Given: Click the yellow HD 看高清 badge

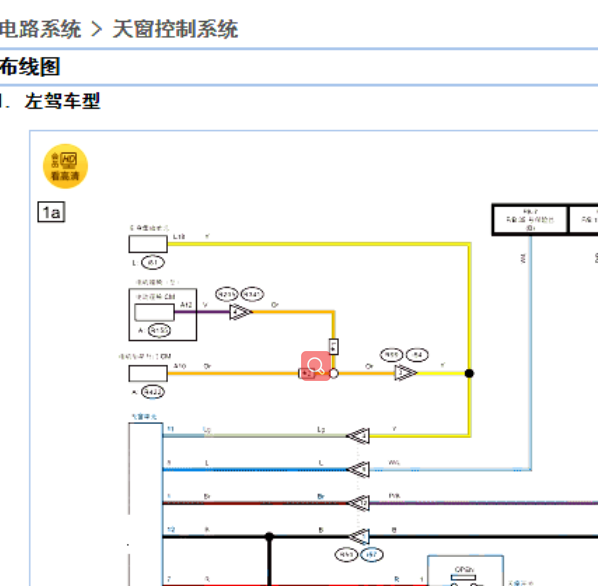Looking at the screenshot, I should point(65,166).
